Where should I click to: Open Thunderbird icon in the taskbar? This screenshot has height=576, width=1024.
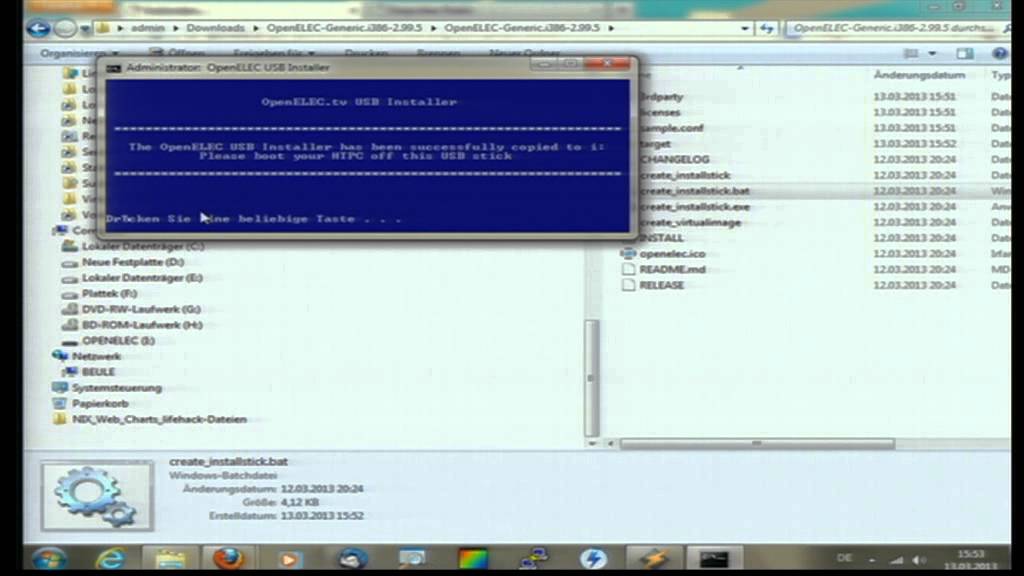click(353, 559)
